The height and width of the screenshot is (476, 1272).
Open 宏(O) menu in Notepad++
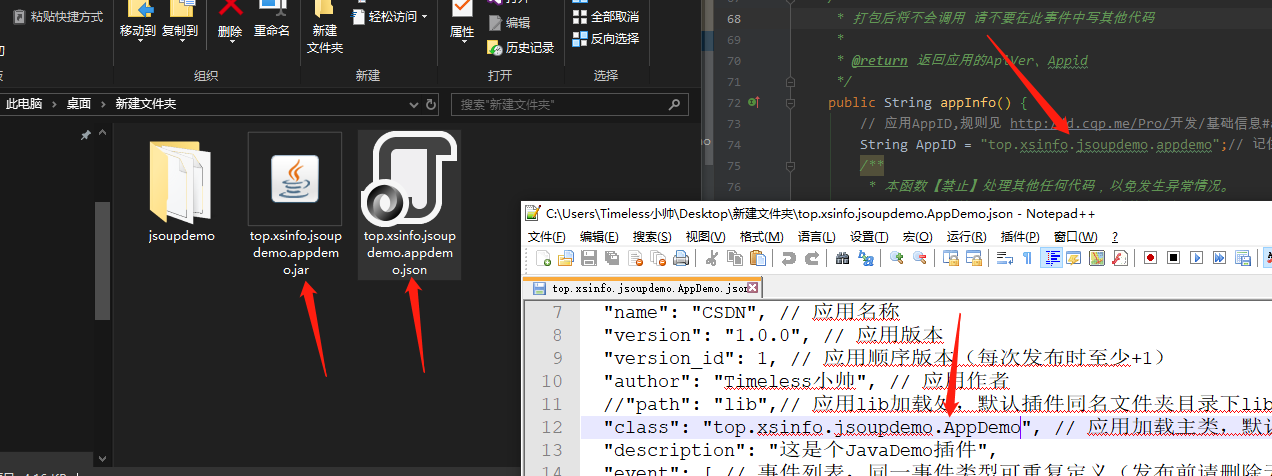918,237
